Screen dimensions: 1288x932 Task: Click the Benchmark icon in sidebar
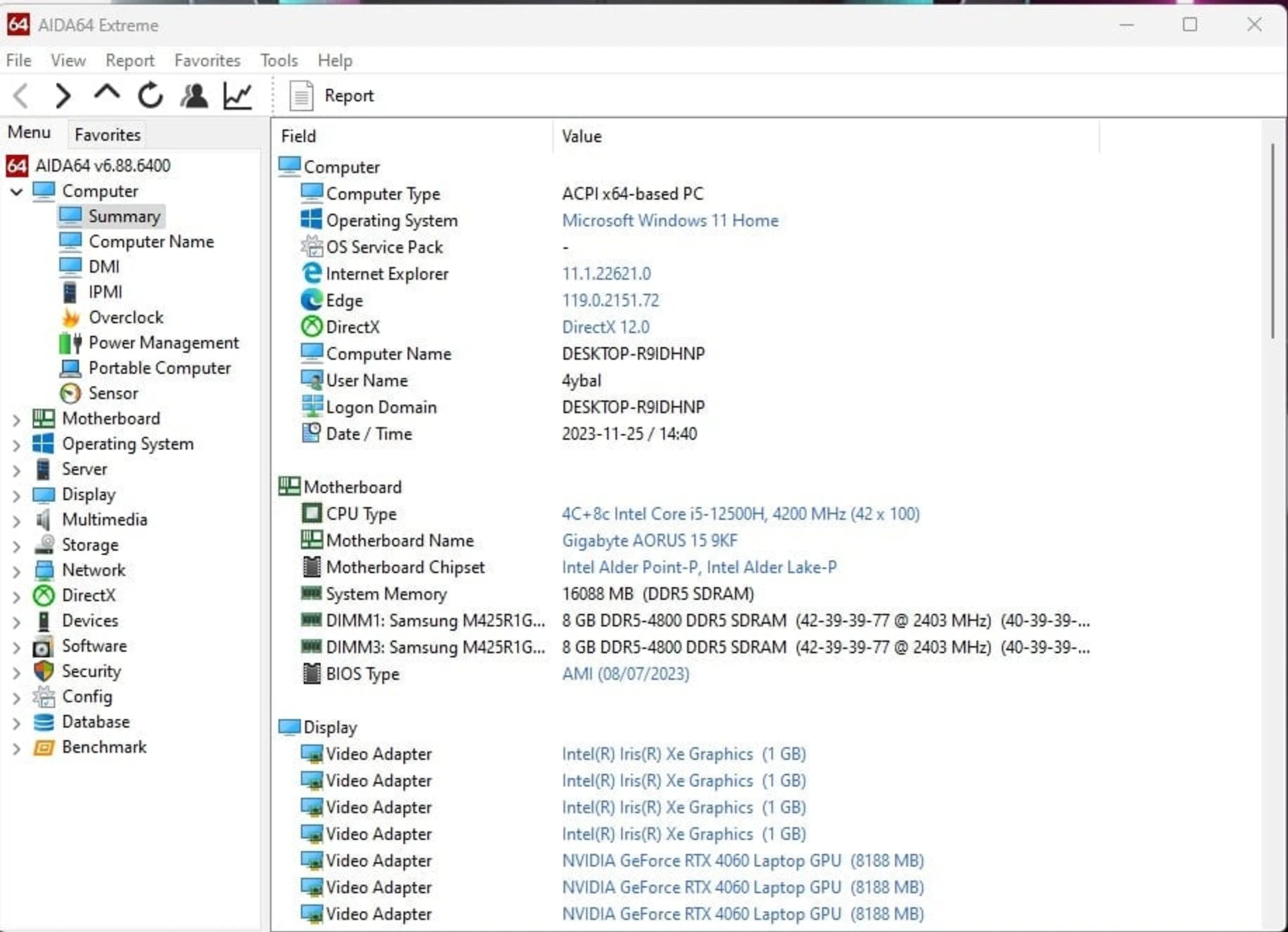pyautogui.click(x=44, y=748)
